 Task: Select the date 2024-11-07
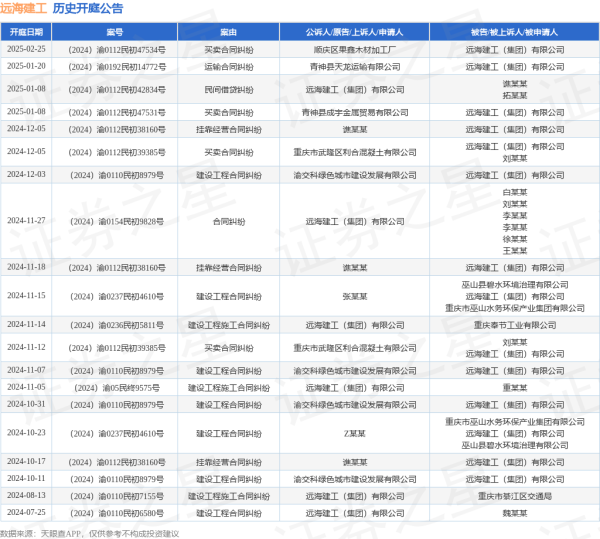tap(26, 370)
